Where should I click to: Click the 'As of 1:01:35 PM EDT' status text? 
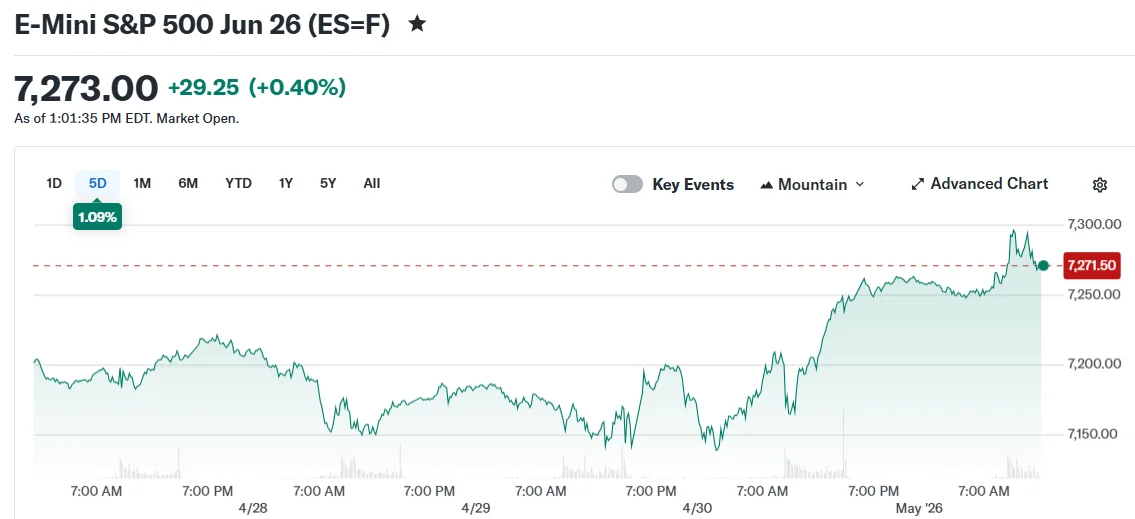tap(127, 119)
